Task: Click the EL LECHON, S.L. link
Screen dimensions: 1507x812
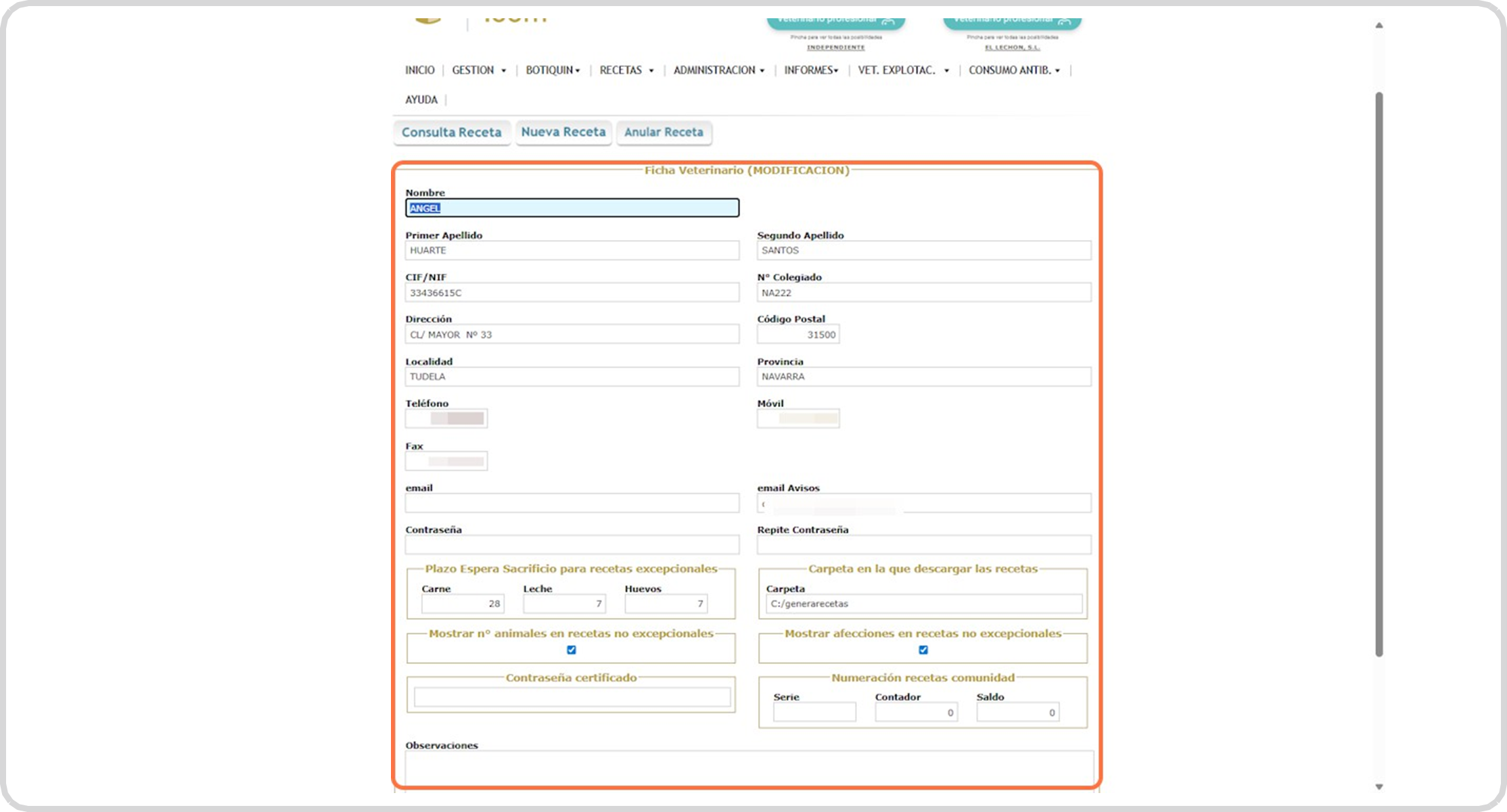Action: tap(1012, 47)
